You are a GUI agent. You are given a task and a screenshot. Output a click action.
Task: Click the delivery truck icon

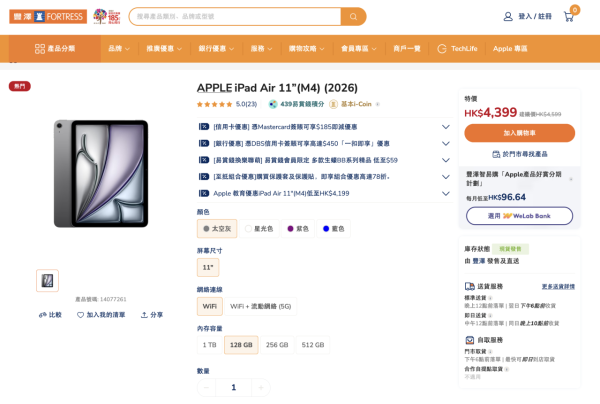[x=470, y=286]
